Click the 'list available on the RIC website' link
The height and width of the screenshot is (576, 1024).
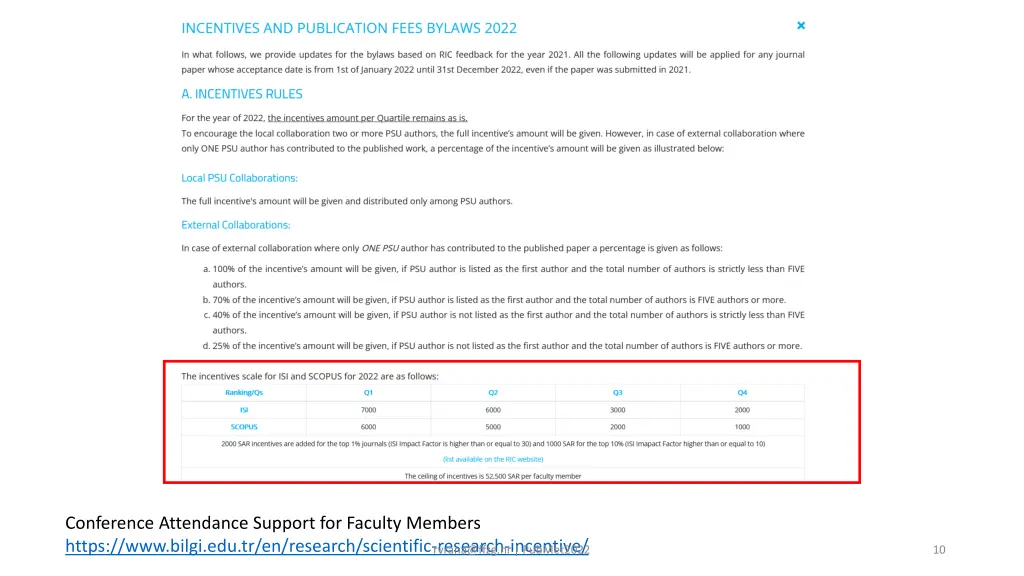pyautogui.click(x=493, y=459)
